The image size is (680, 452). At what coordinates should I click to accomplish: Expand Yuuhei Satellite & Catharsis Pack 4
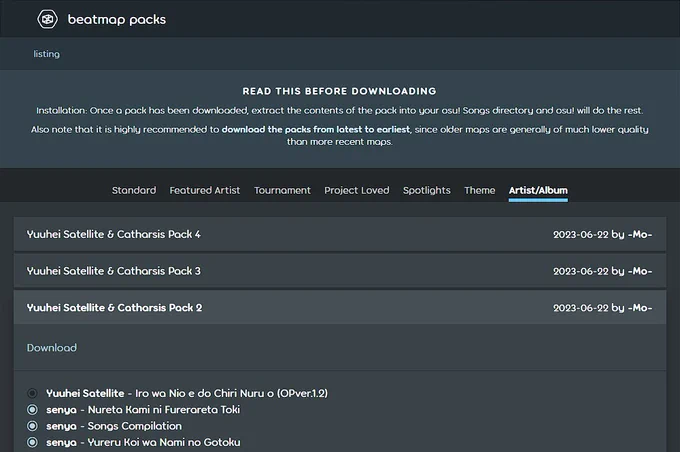[x=340, y=234]
